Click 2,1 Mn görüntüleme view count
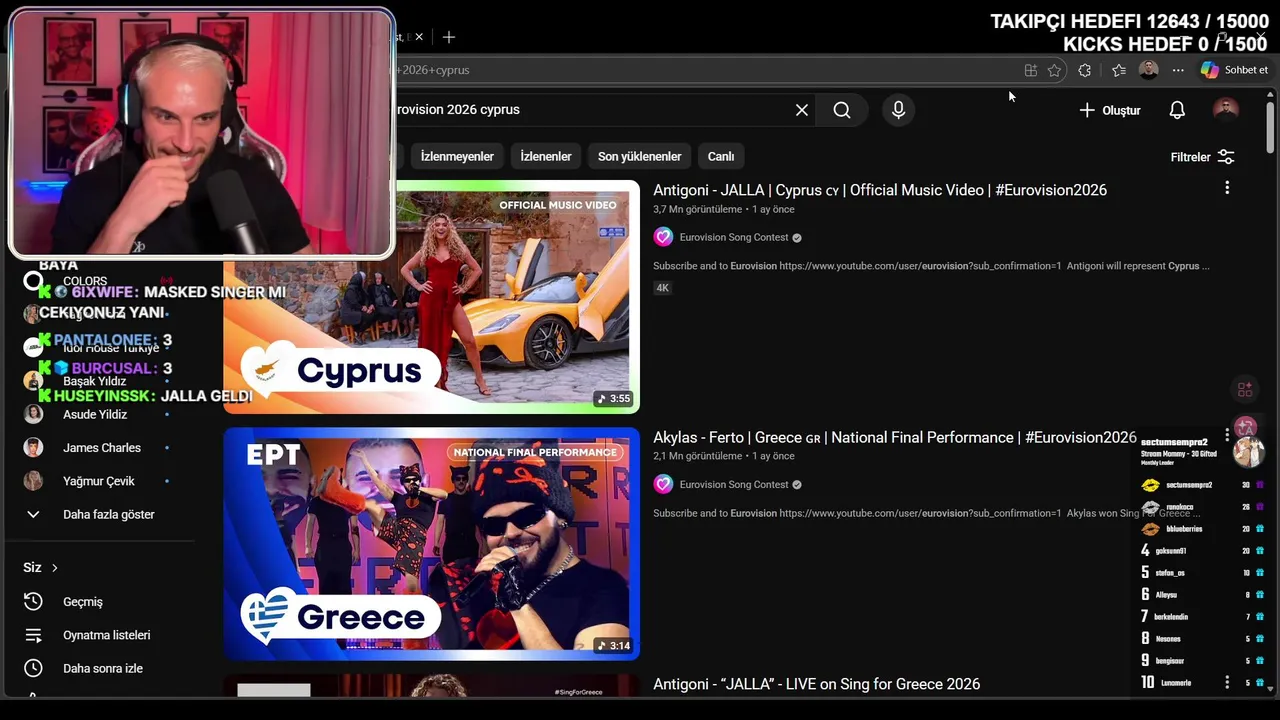The height and width of the screenshot is (720, 1280). pos(697,456)
